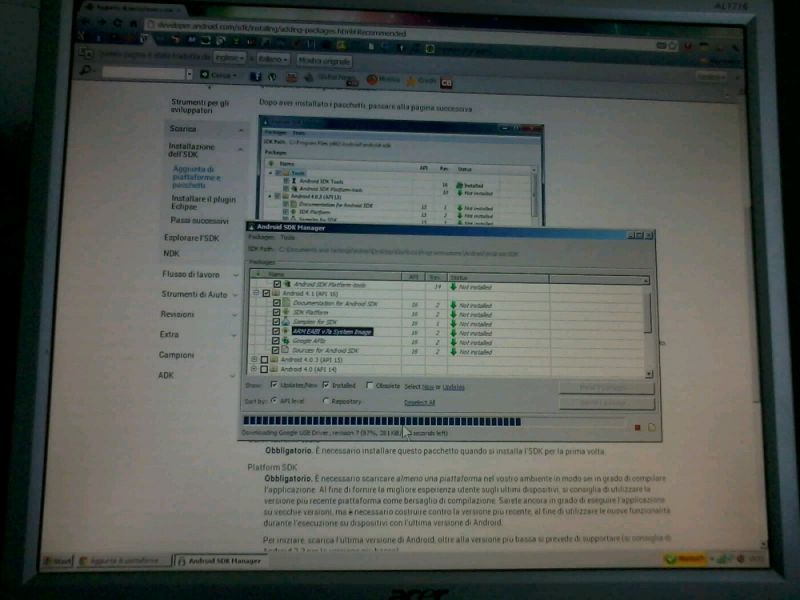This screenshot has height=600, width=800.
Task: Open the Esplorare l'SDK sidebar link
Action: coord(191,238)
